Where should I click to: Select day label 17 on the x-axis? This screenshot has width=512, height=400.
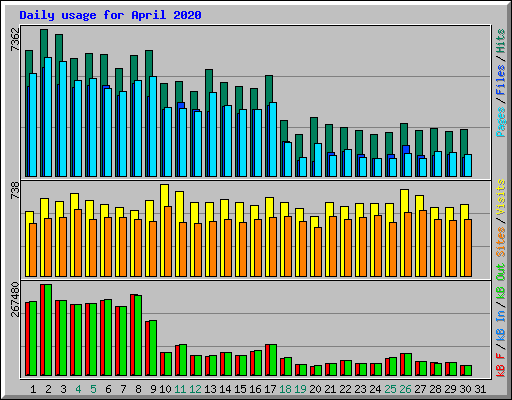pos(270,389)
